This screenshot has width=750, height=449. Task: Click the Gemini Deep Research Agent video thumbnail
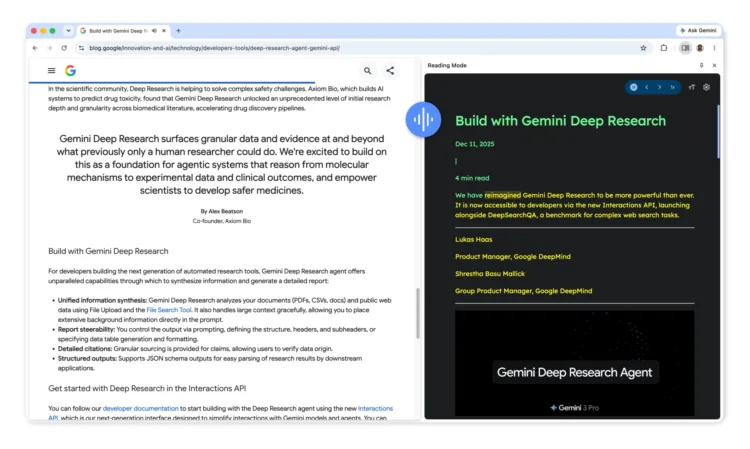pyautogui.click(x=574, y=363)
